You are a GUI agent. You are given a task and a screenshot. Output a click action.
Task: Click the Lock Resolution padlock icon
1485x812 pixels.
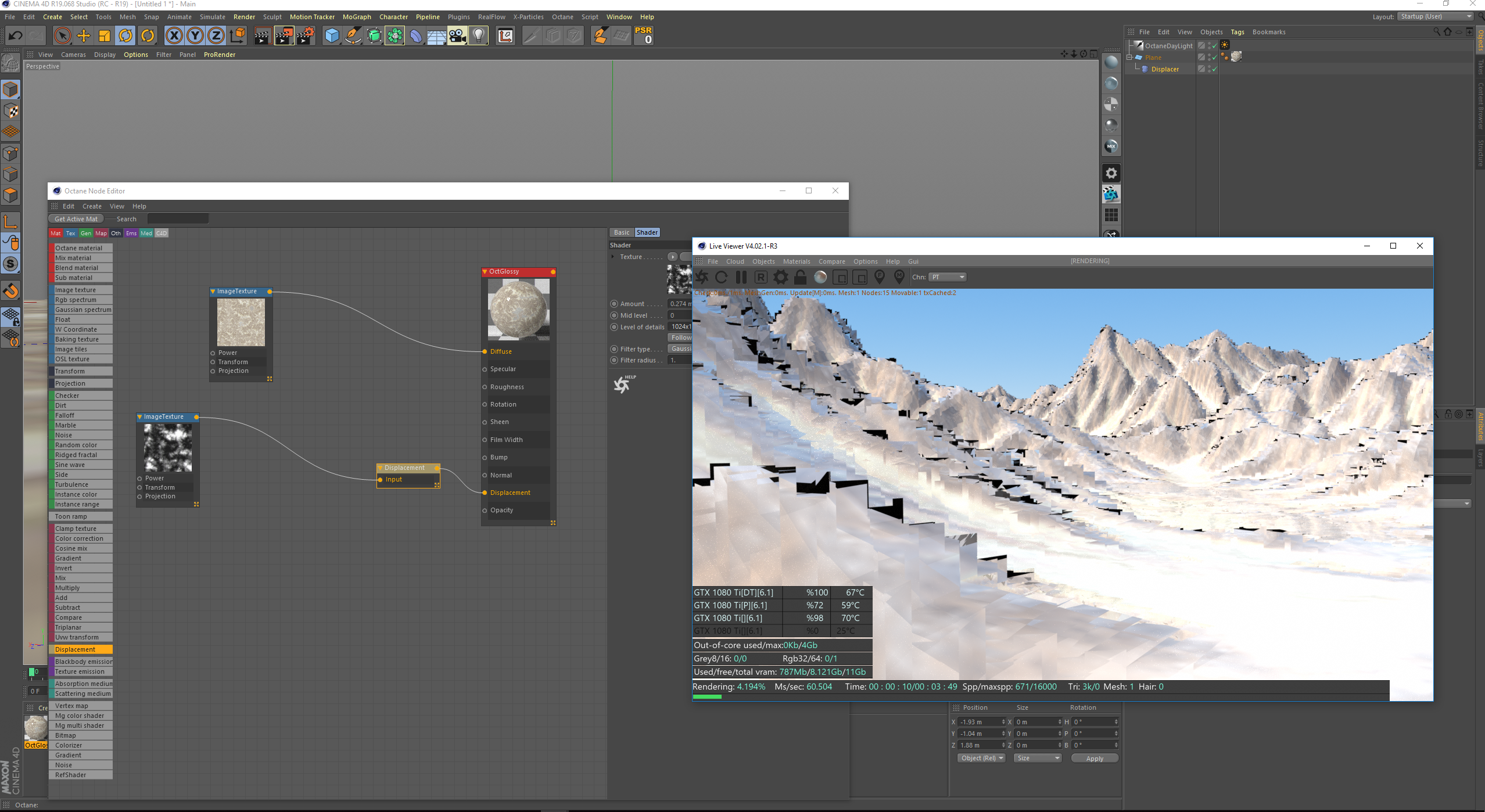[x=801, y=278]
